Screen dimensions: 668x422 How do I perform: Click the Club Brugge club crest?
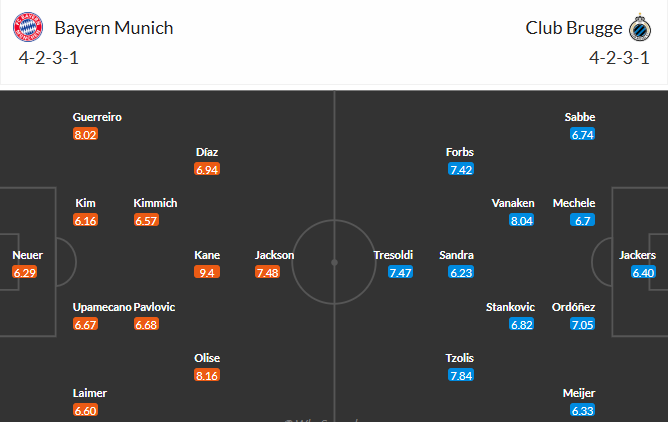[x=638, y=27]
